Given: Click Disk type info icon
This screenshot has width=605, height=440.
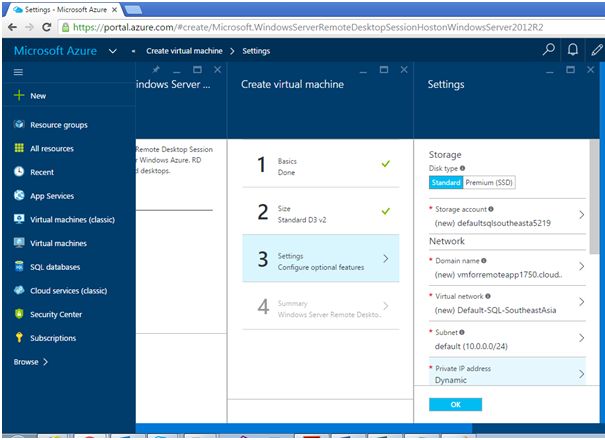Looking at the screenshot, I should (x=462, y=168).
